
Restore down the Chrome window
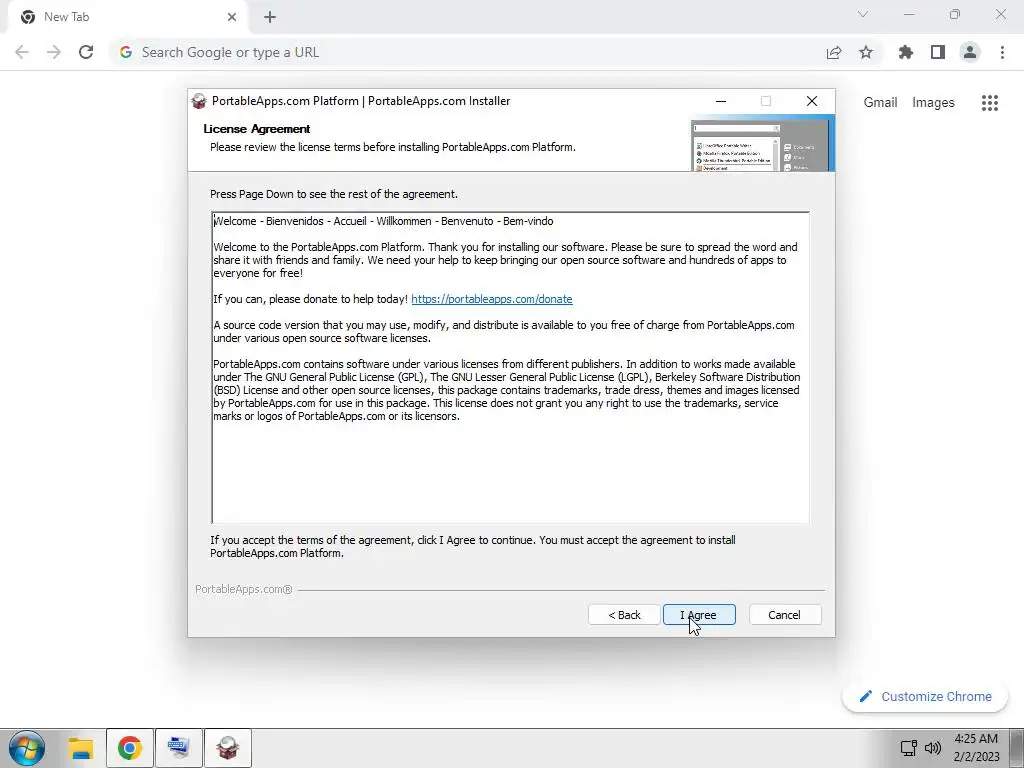(x=955, y=14)
